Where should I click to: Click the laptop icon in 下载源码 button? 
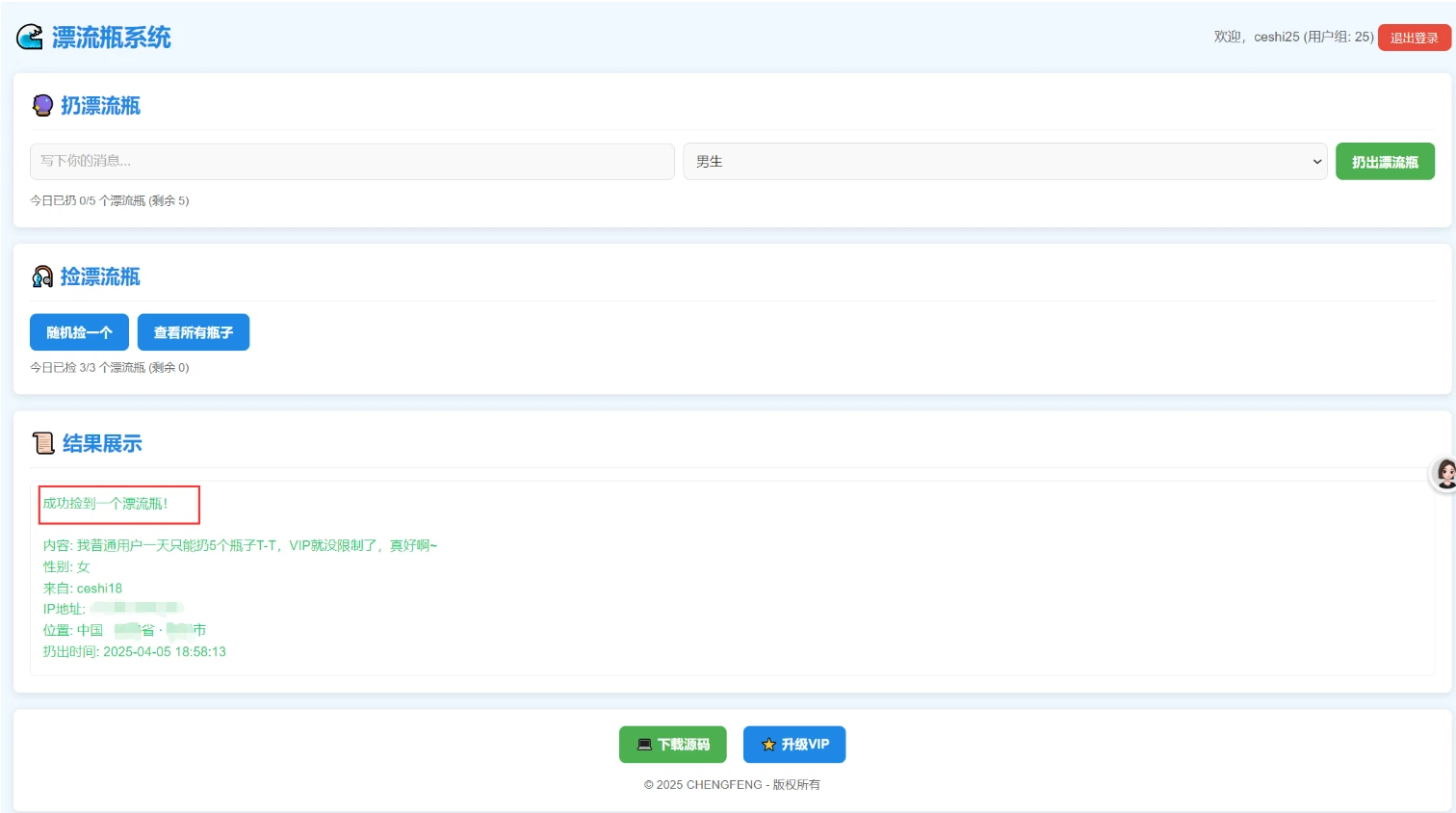point(644,745)
